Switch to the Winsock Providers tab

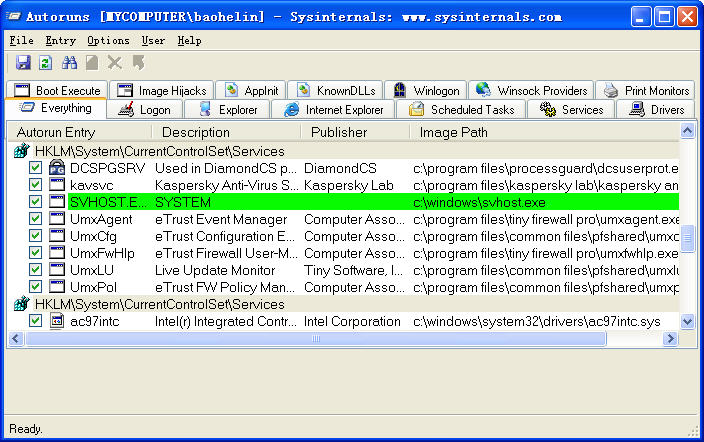(x=531, y=90)
